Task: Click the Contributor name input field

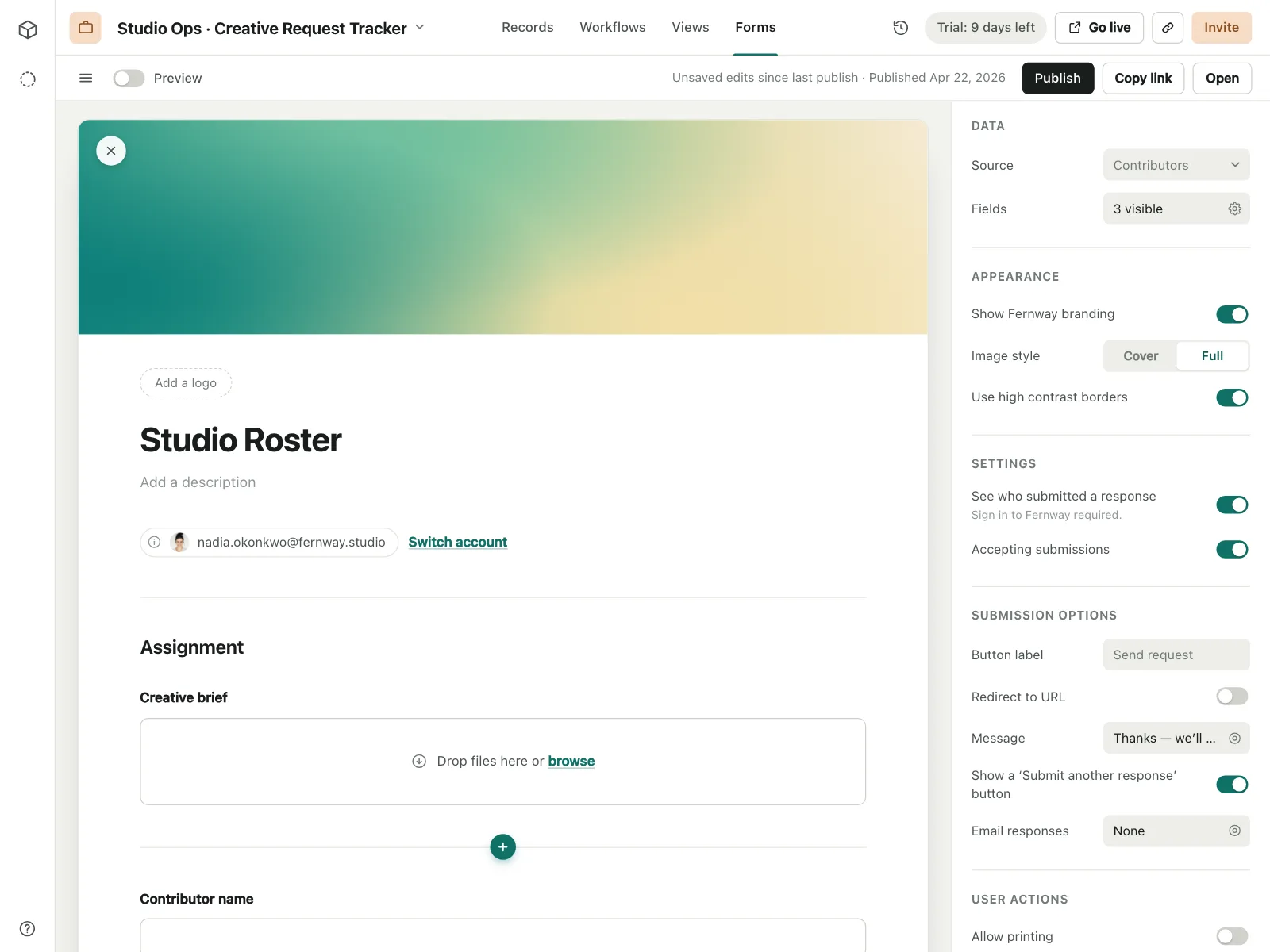Action: [503, 936]
